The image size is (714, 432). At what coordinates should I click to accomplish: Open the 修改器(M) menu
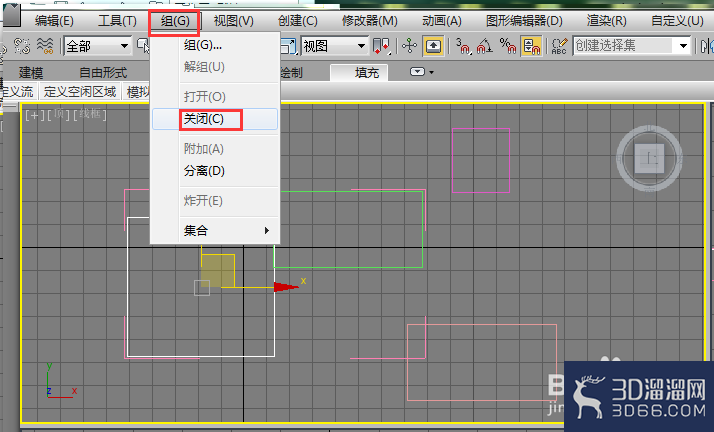369,21
